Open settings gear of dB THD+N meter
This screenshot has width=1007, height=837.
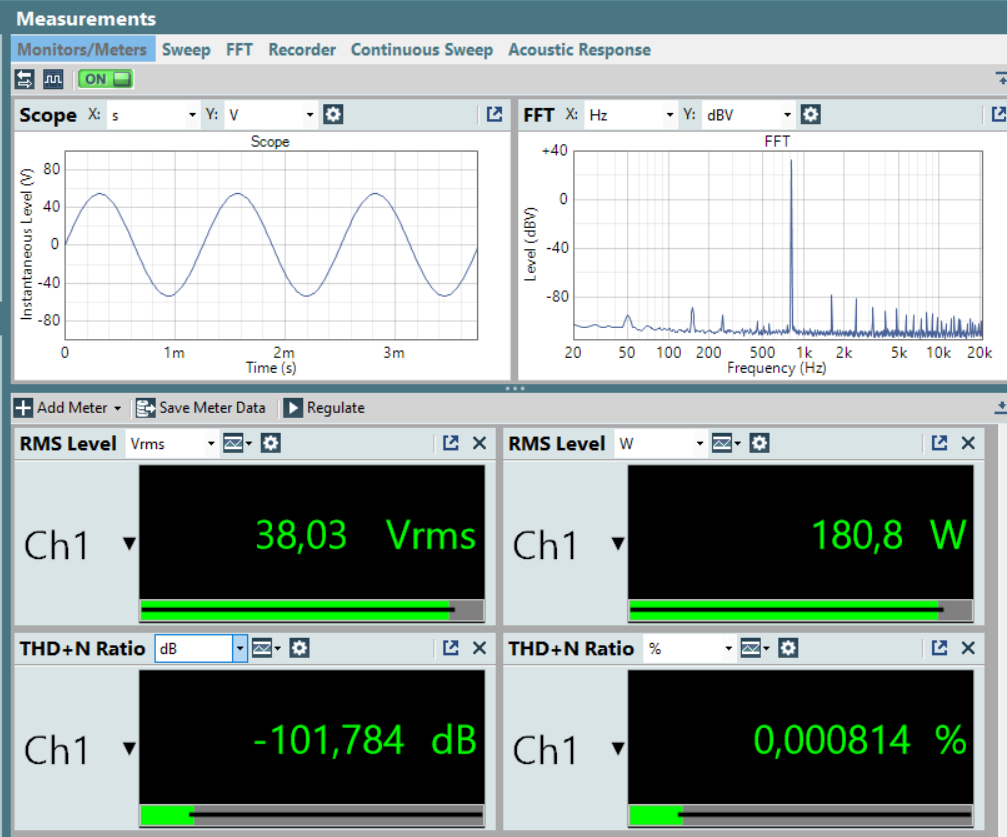tap(299, 649)
